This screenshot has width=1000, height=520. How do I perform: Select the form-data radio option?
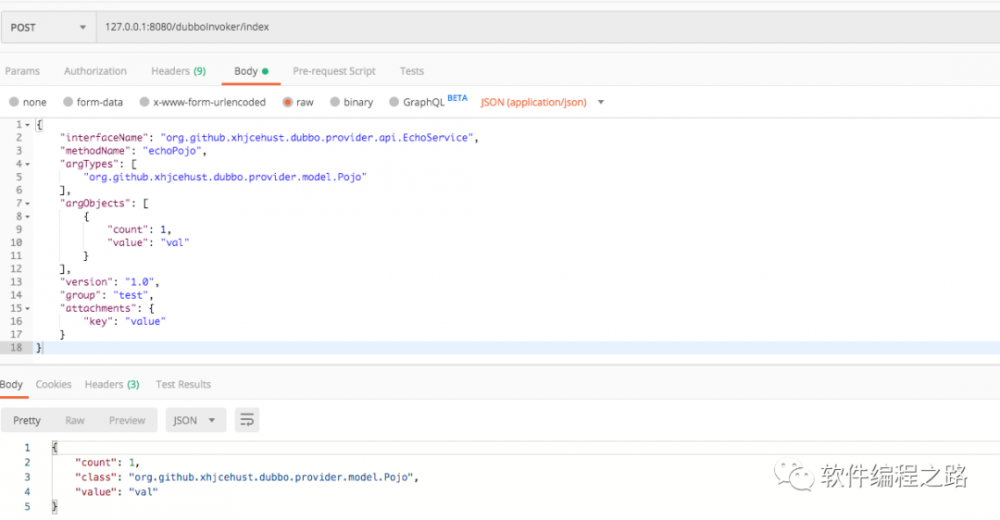click(92, 102)
